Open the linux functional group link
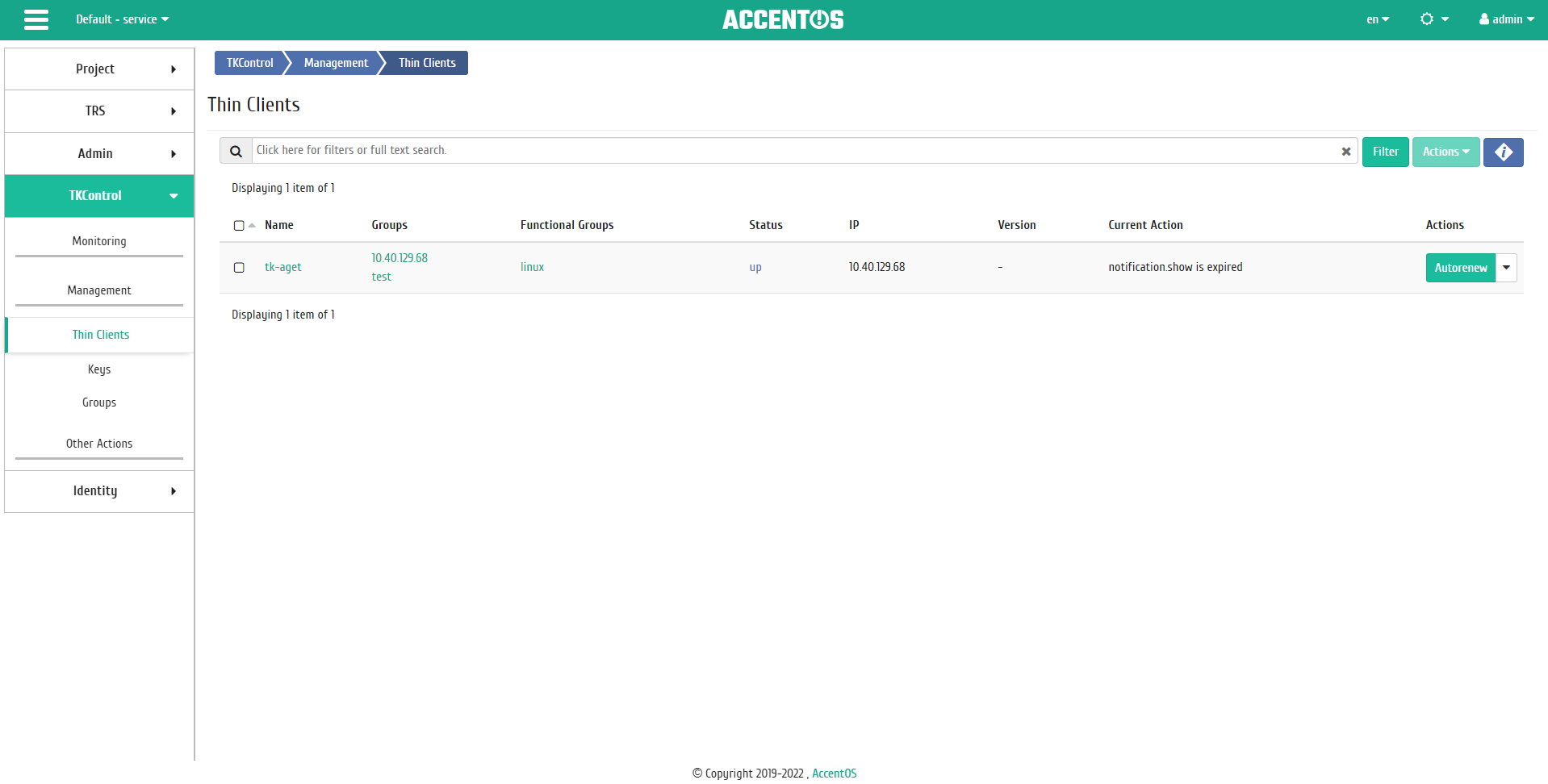1548x784 pixels. coord(532,267)
